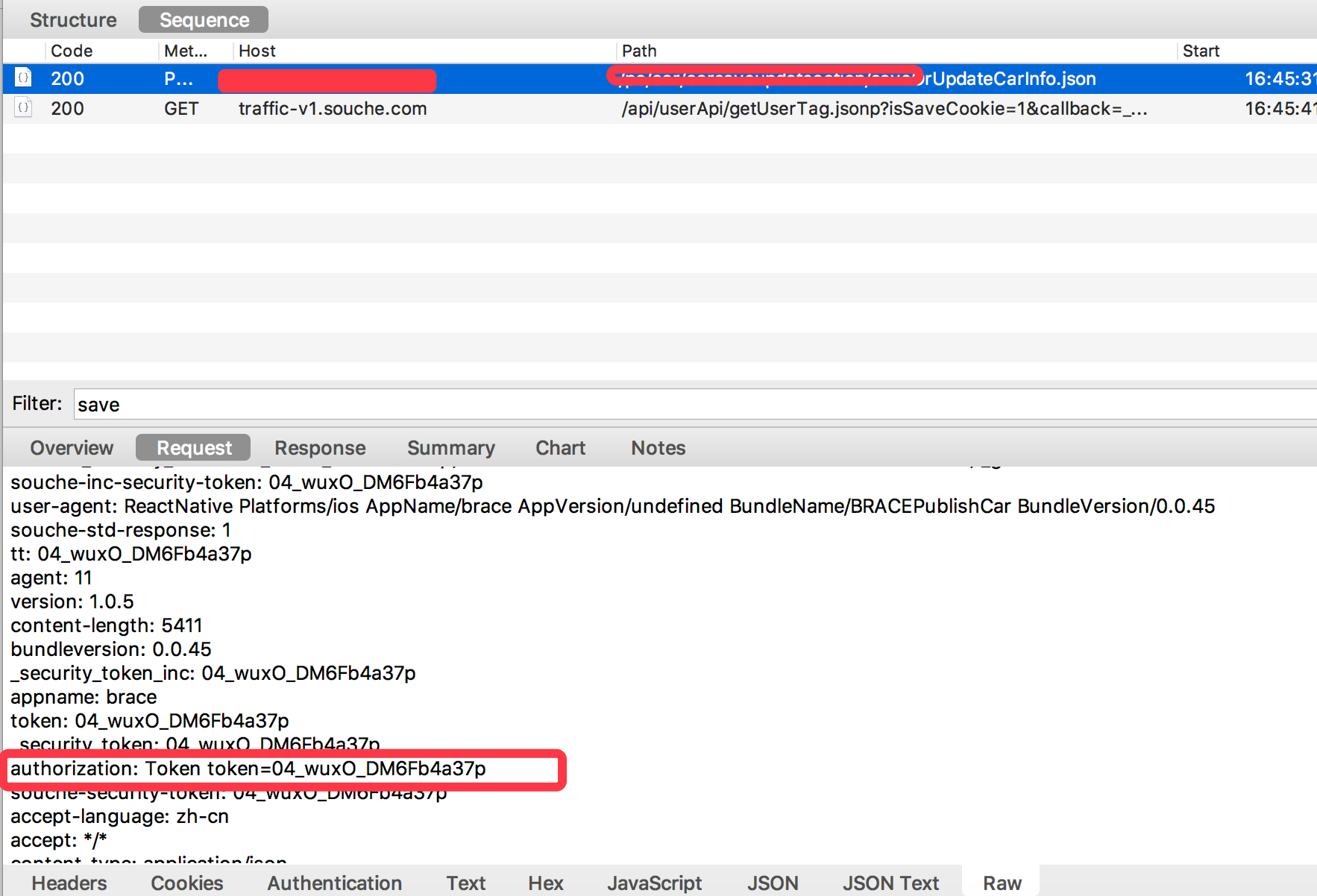Image resolution: width=1317 pixels, height=896 pixels.
Task: Click the user-agent ReactNative header line
Action: tap(613, 506)
